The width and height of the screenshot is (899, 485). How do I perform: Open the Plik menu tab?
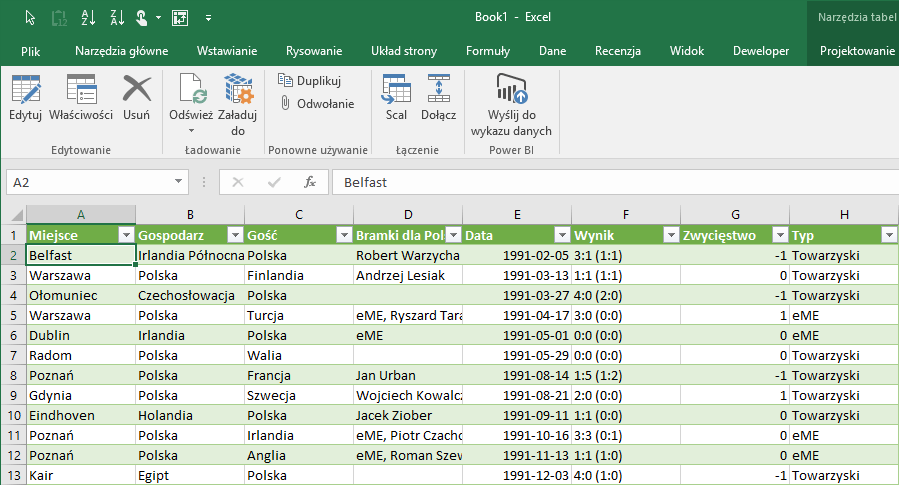(30, 51)
